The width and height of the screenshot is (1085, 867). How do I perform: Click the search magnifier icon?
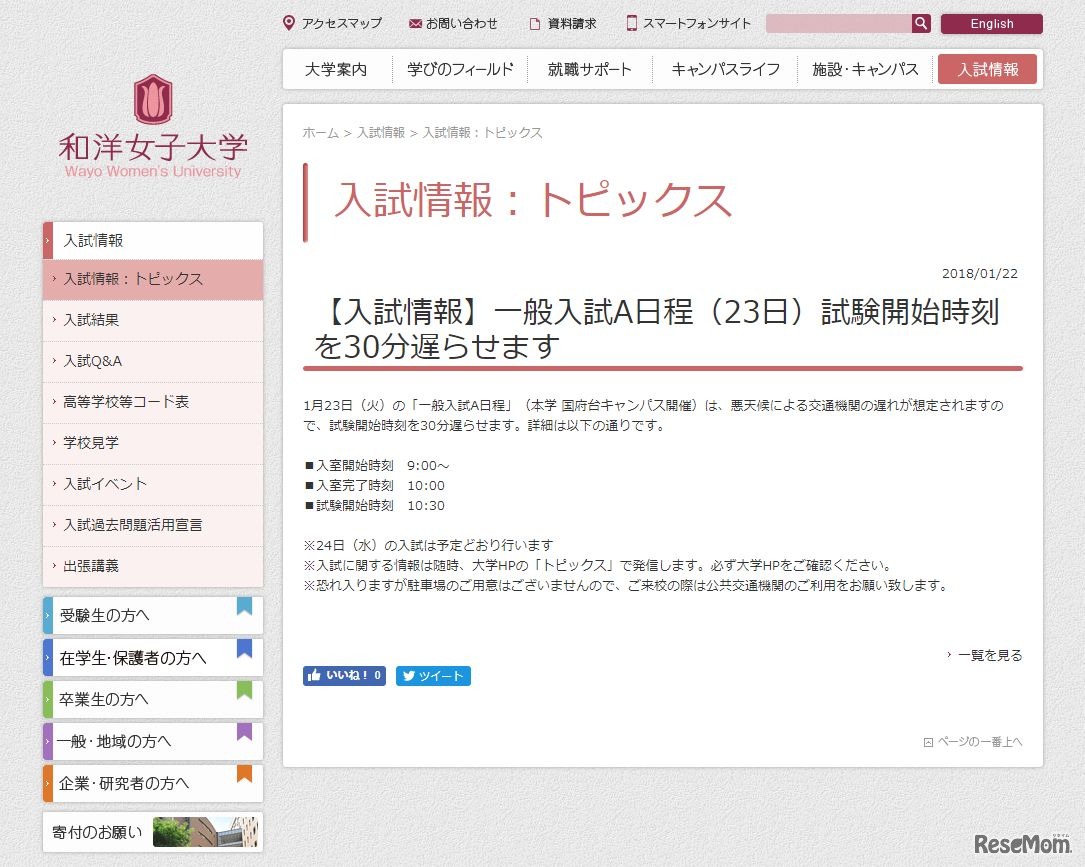click(921, 24)
